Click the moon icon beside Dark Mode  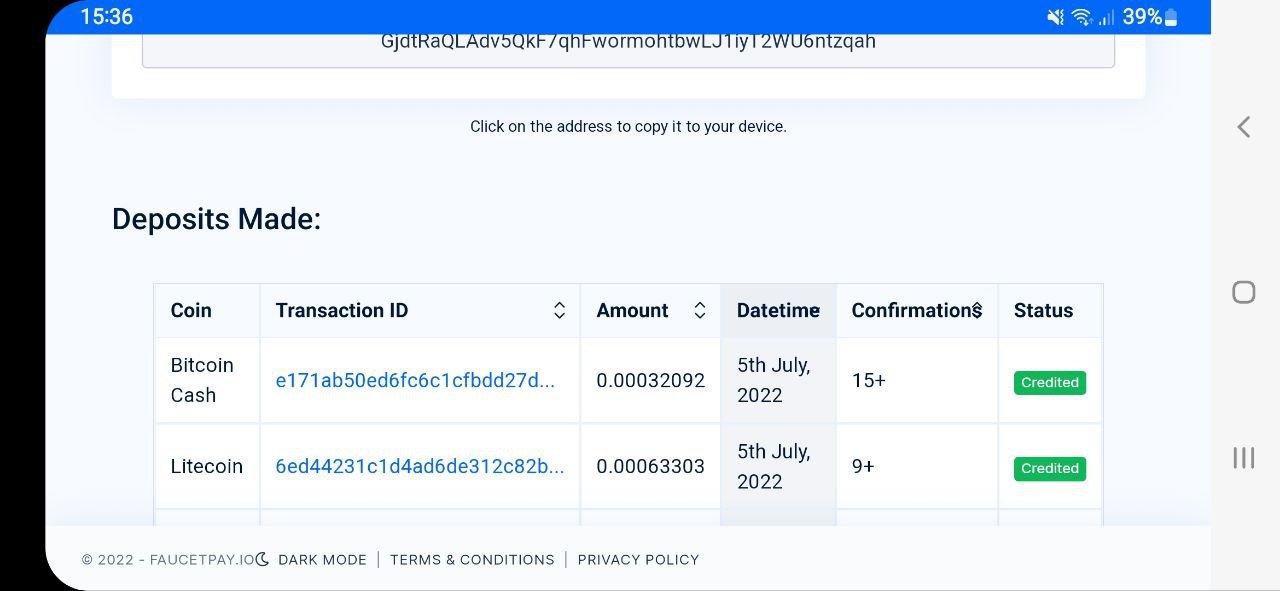coord(263,559)
